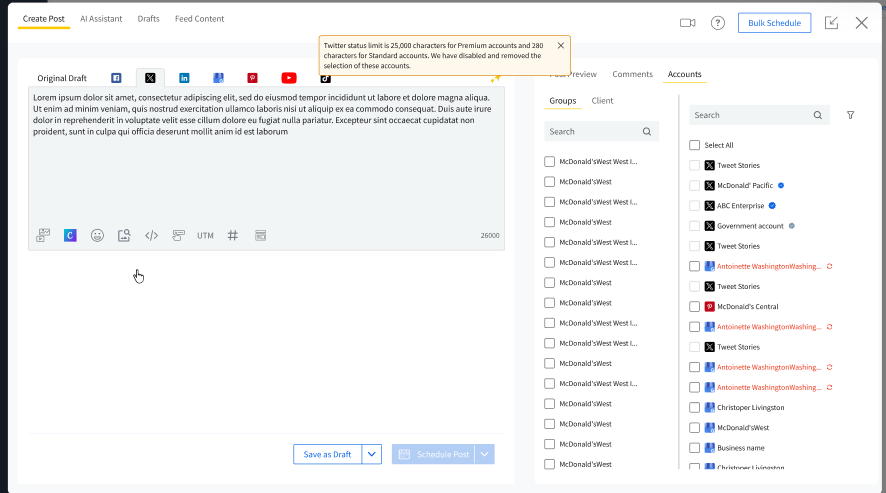The width and height of the screenshot is (886, 493).
Task: Check the Select All accounts checkbox
Action: [694, 145]
